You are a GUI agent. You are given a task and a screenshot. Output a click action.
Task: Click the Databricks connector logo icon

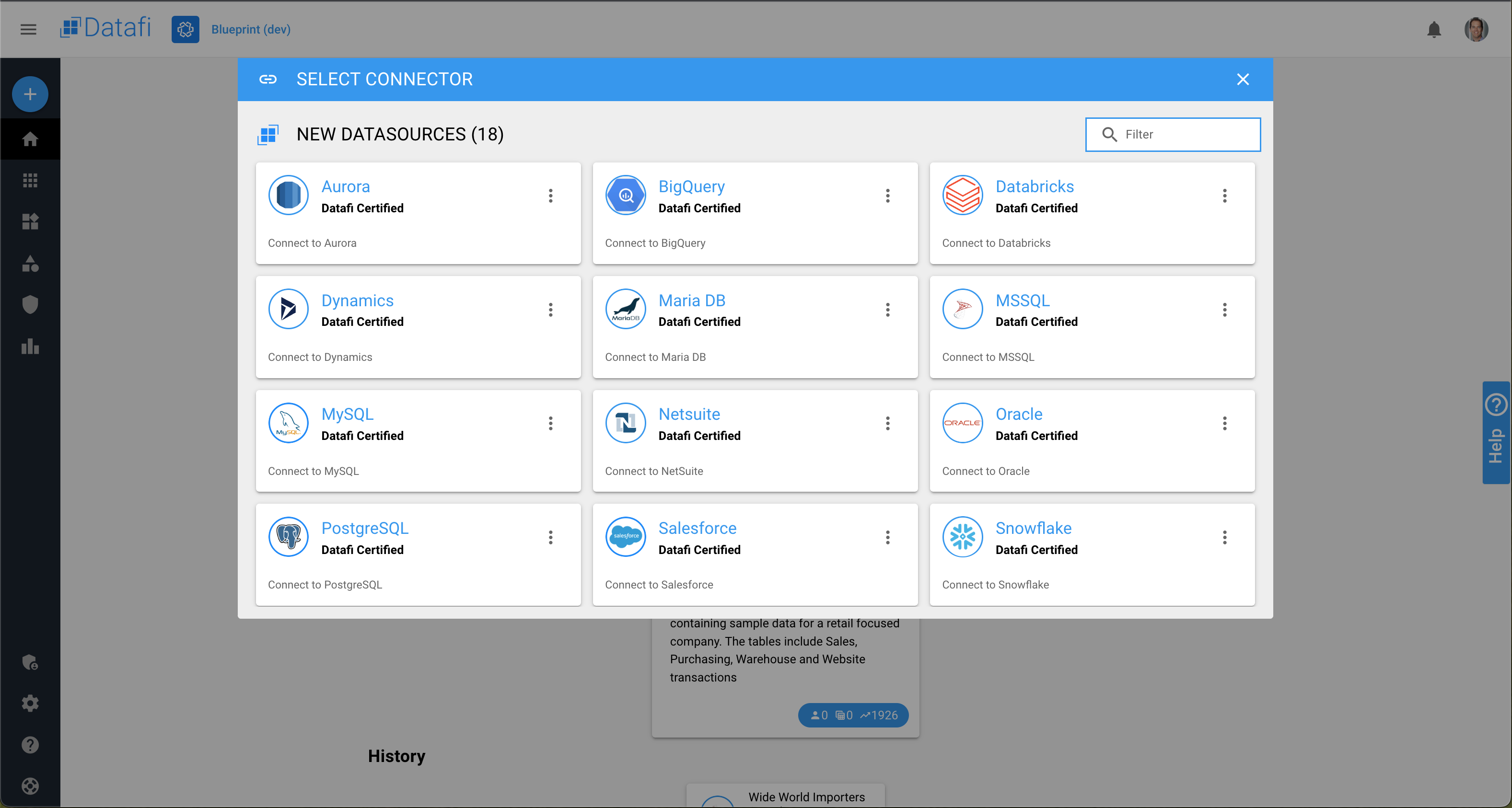click(x=962, y=195)
